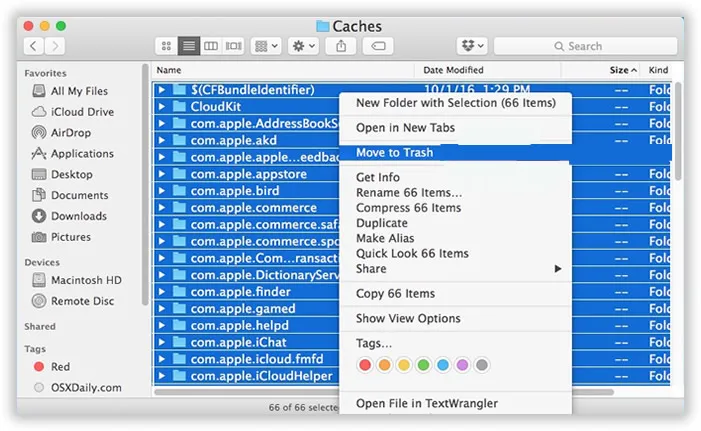Open Share submenu in context menu
This screenshot has width=701, height=431.
[x=458, y=269]
